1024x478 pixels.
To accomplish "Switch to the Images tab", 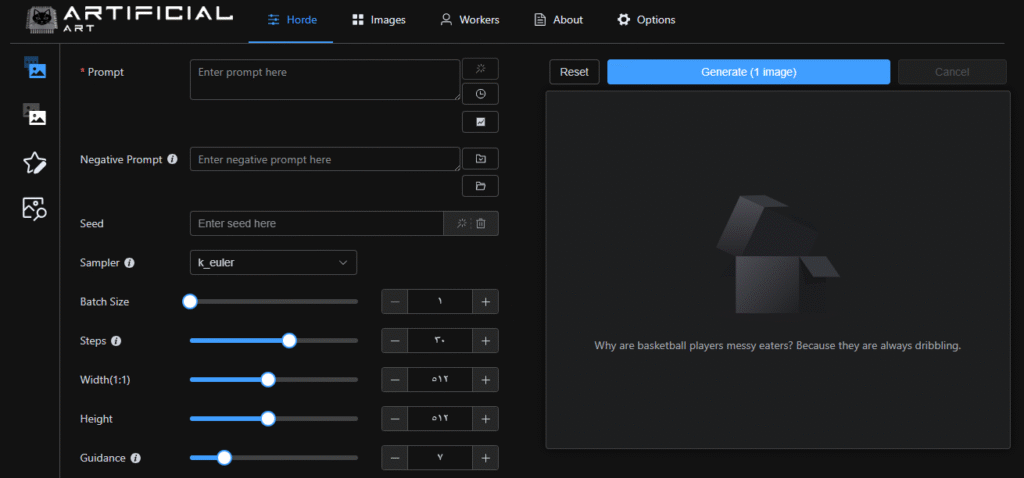I will (x=378, y=20).
